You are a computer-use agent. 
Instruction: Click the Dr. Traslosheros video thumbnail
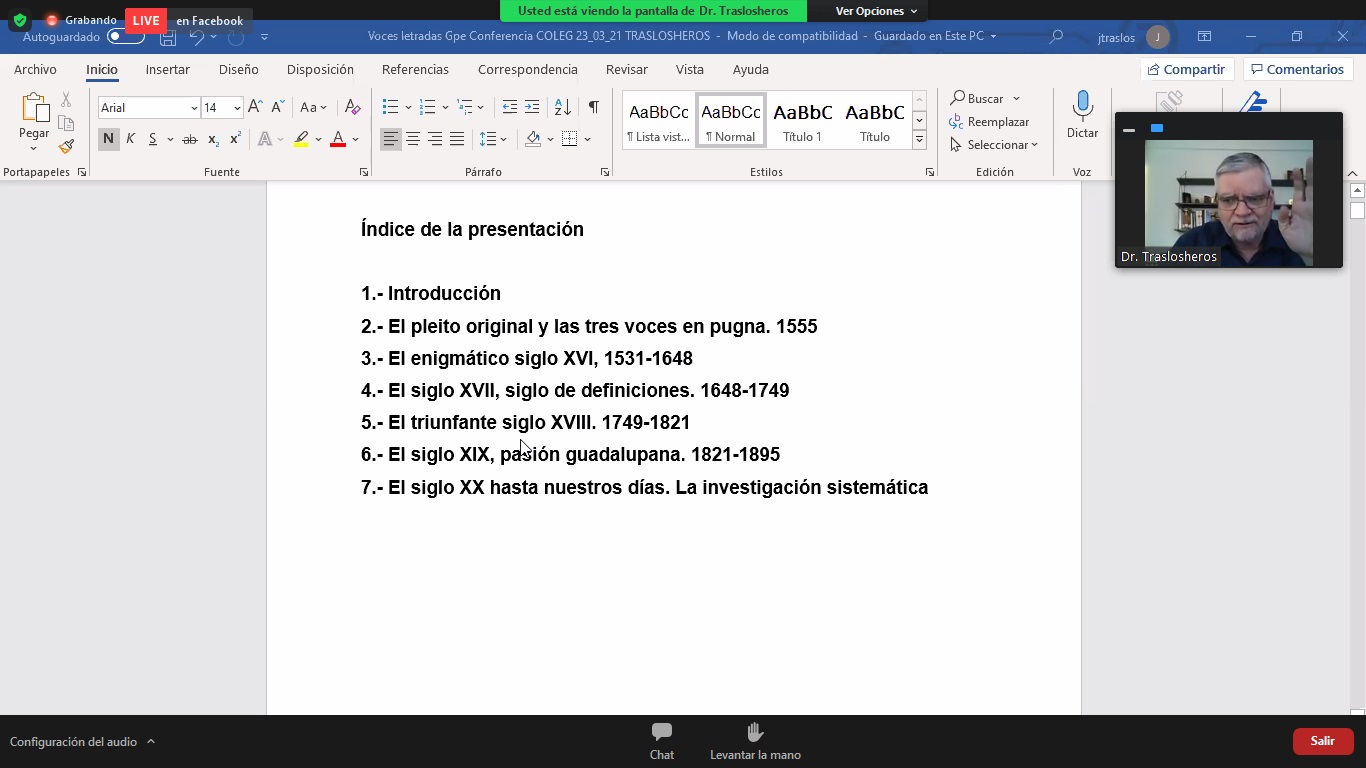[1229, 203]
